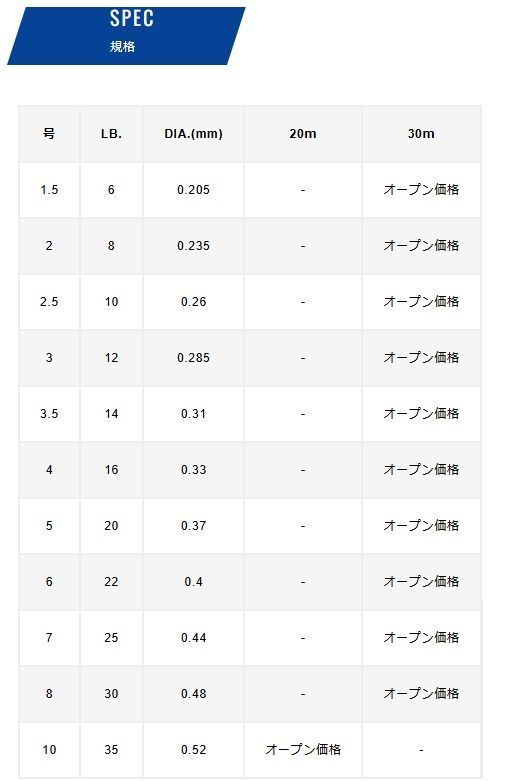Select the 3.5 号 cell
Viewport: 508px width, 781px height.
(x=49, y=413)
